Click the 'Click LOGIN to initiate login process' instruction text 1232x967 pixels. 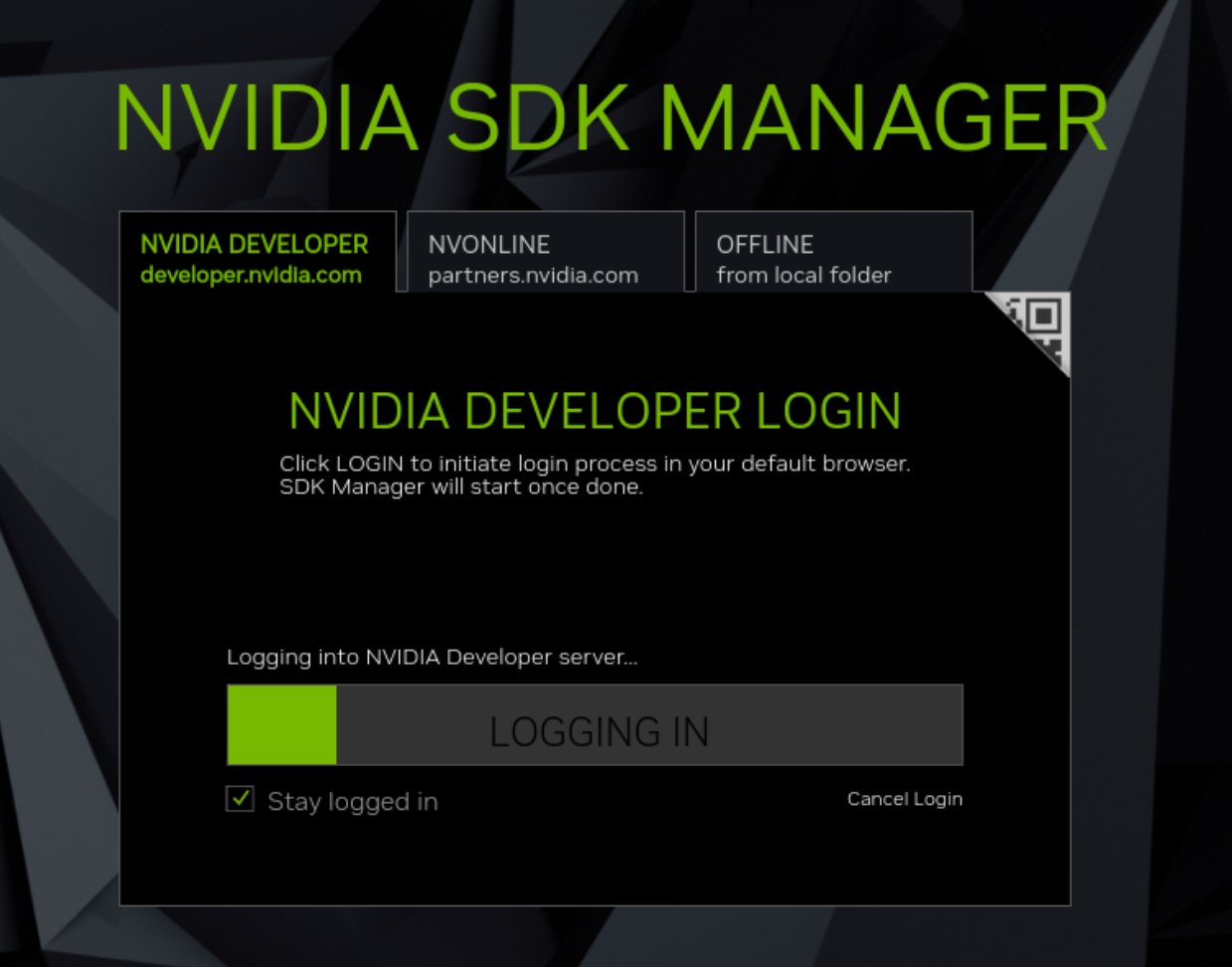(595, 475)
